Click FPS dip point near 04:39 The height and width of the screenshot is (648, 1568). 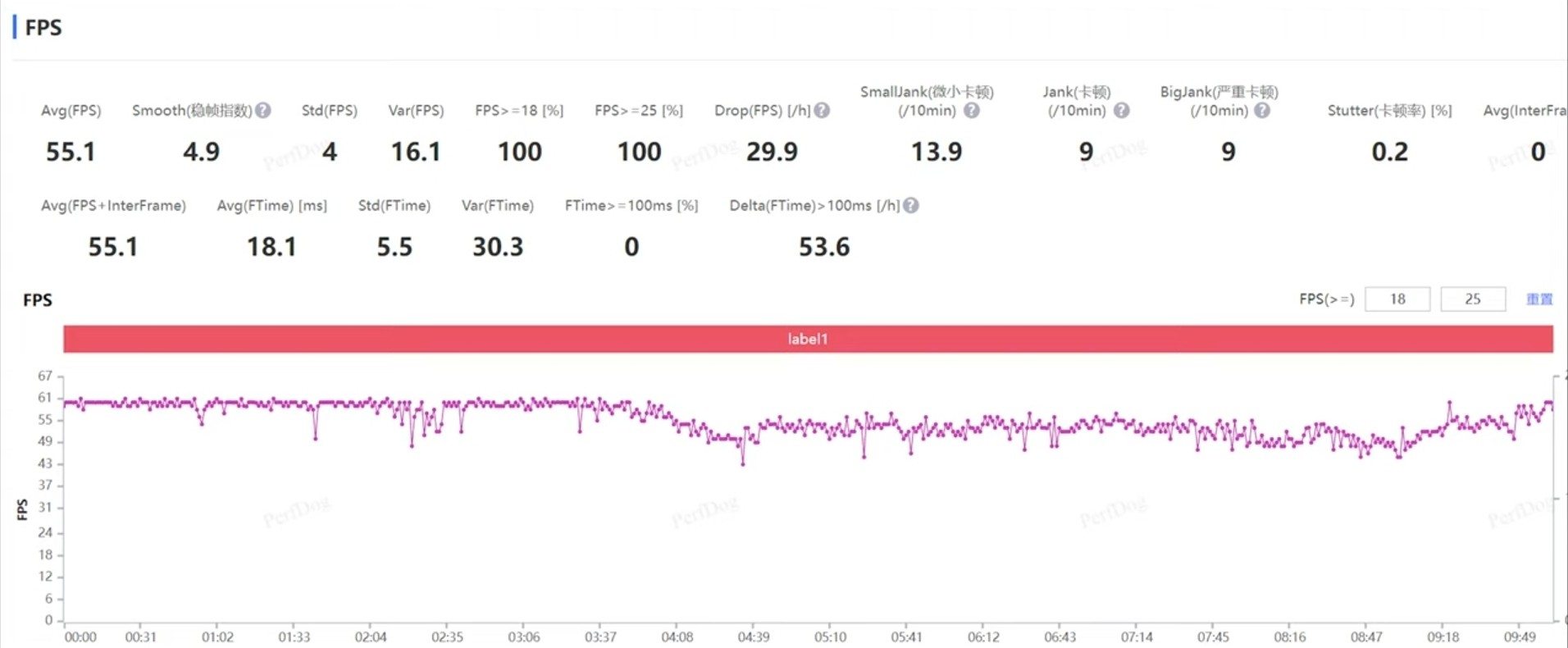[x=743, y=464]
